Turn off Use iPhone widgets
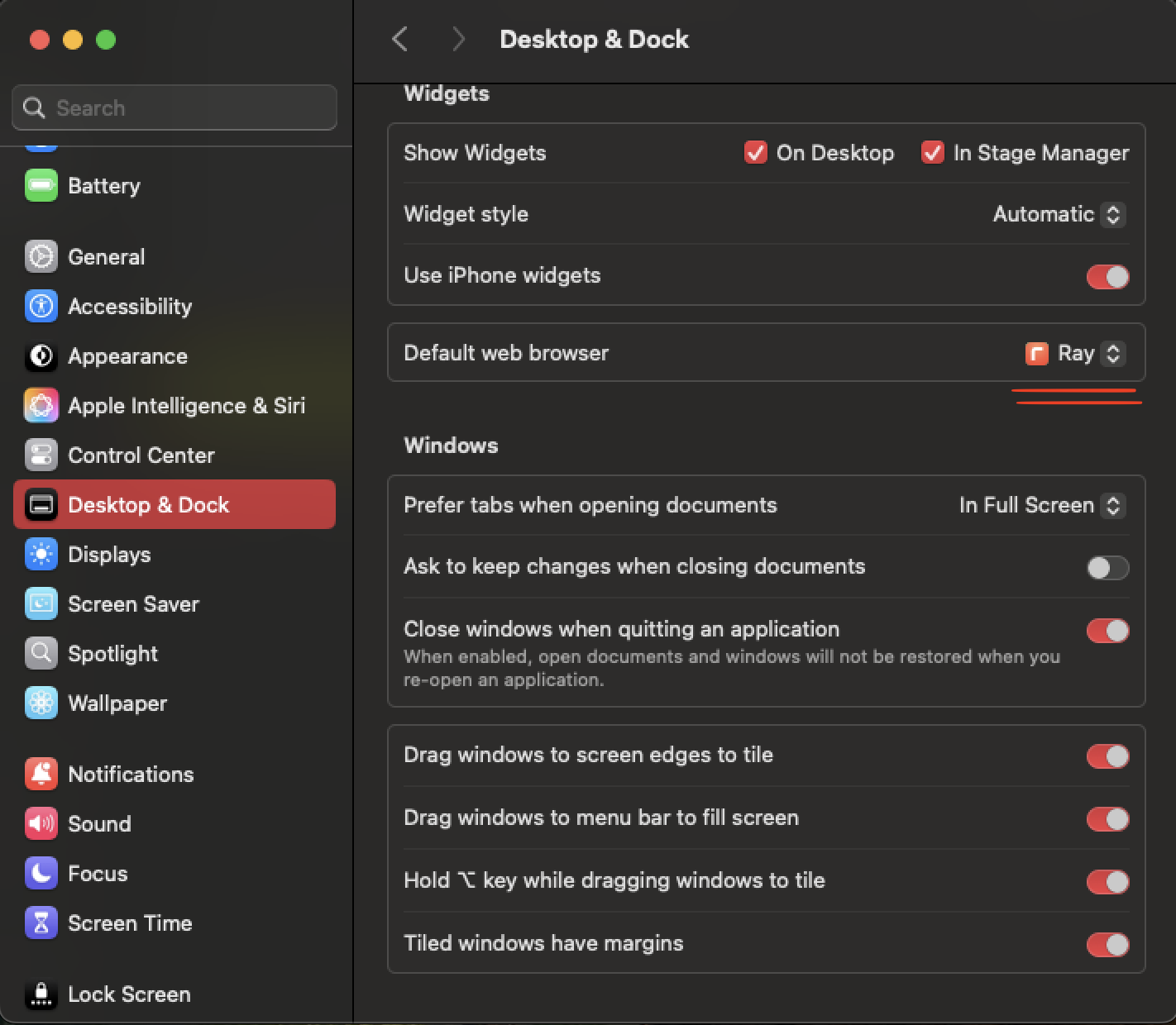The height and width of the screenshot is (1025, 1176). (1108, 277)
